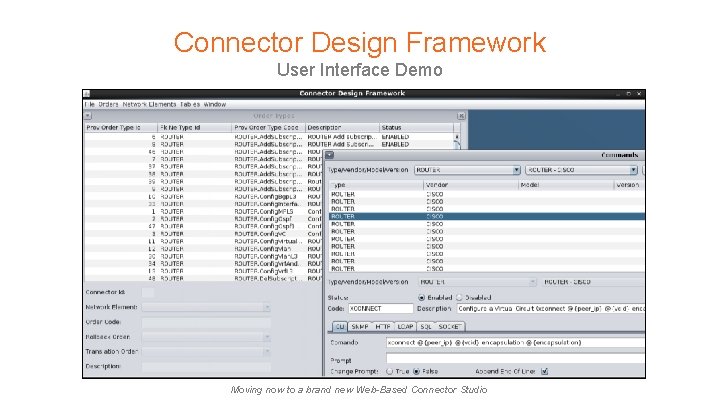Switch to the SQL tab
Viewport: 720px width, 405px height.
(426, 326)
